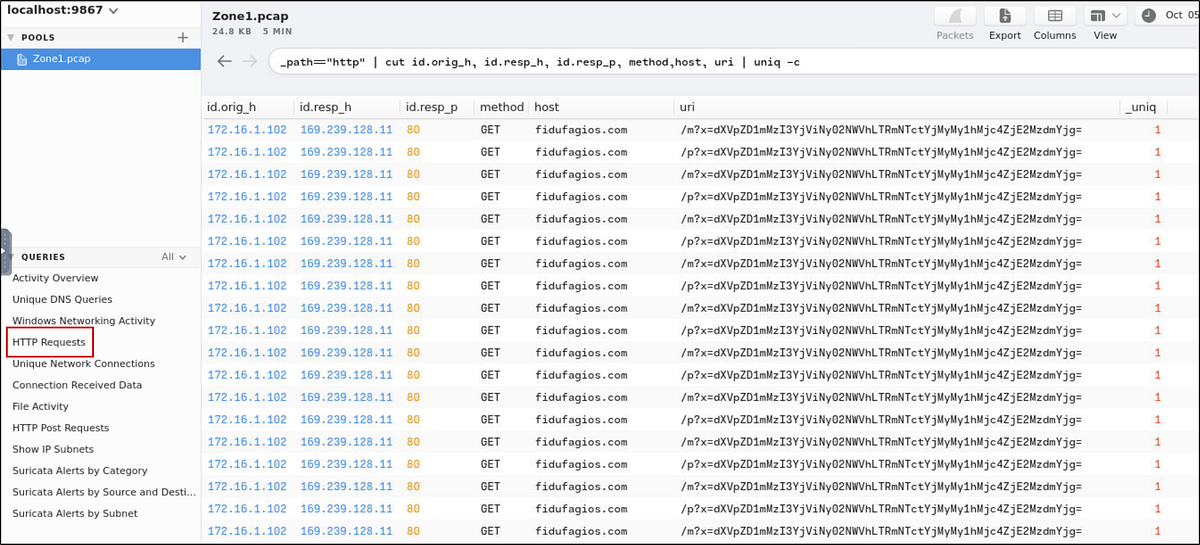Viewport: 1200px width, 545px height.
Task: Click the forward arrow in search bar
Action: [249, 62]
